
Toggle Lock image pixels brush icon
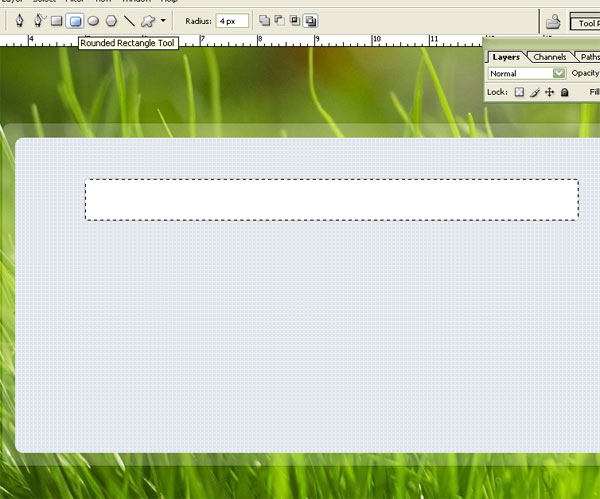[x=535, y=92]
